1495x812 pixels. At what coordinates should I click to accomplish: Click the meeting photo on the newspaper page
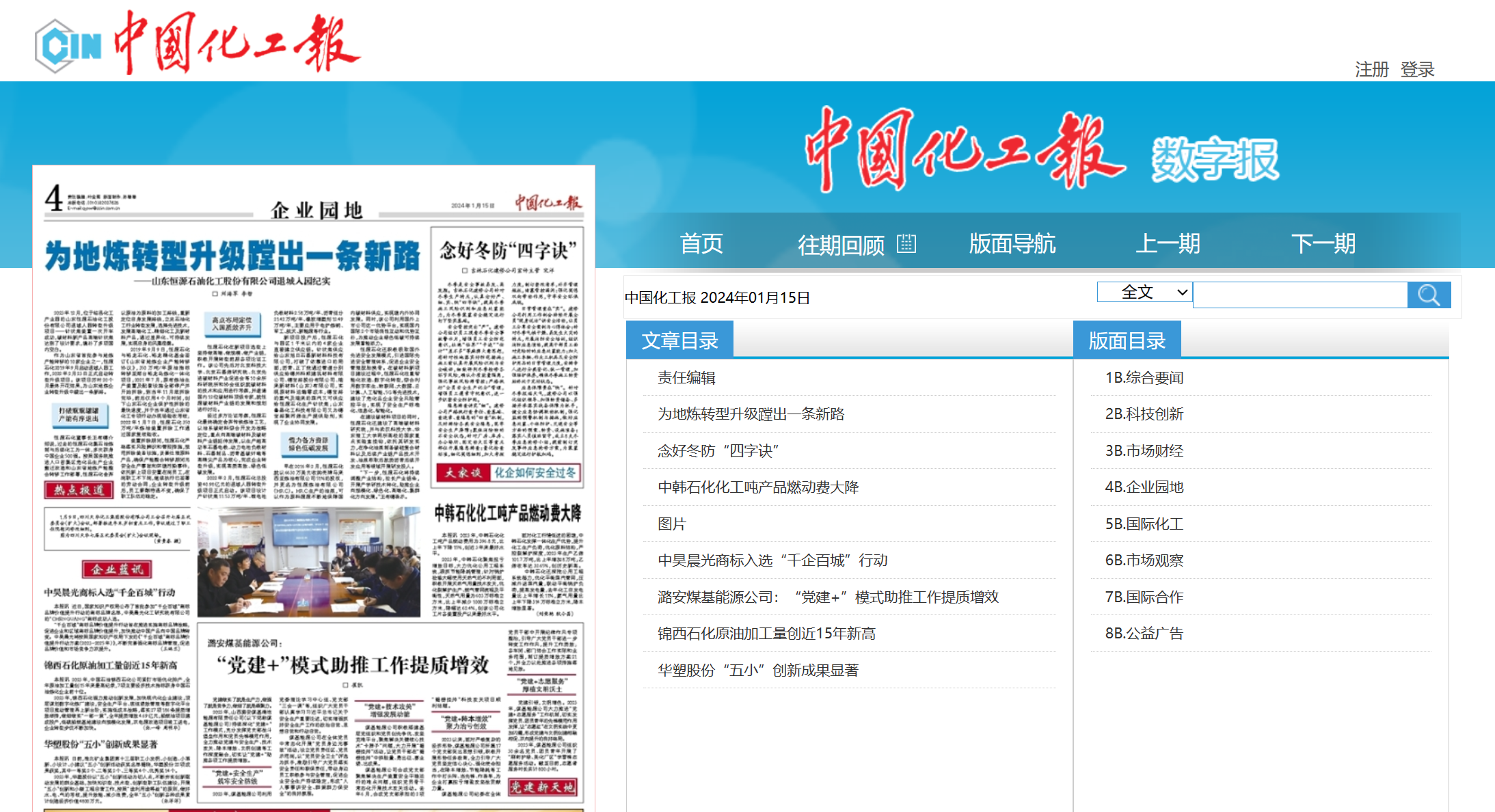(x=308, y=562)
